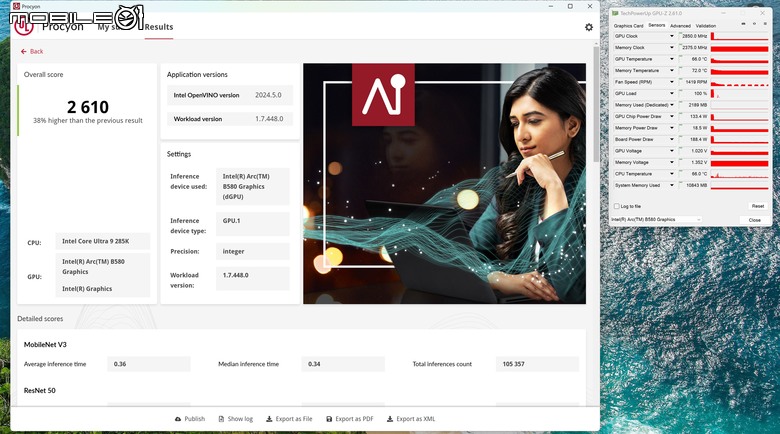
Task: Open Advanced tab in GPU-Z
Action: (x=680, y=25)
